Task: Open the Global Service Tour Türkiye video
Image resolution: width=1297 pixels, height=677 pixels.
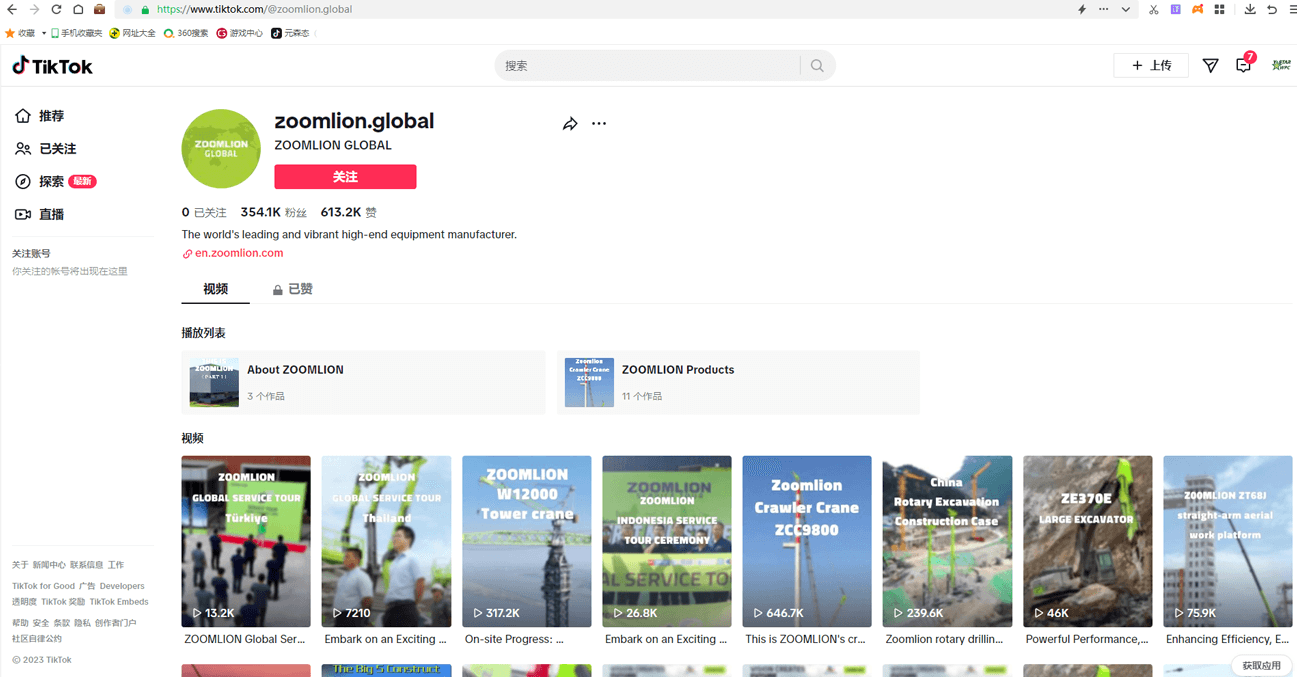Action: click(x=246, y=541)
